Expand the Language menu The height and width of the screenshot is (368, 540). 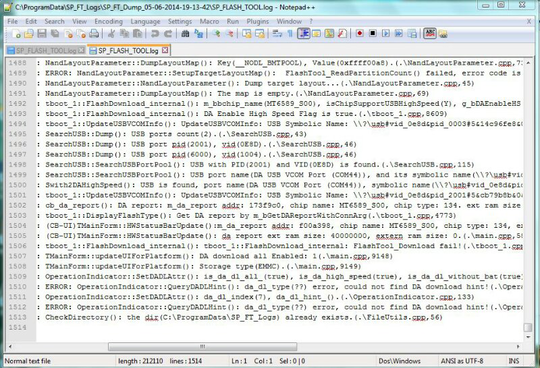tap(145, 21)
